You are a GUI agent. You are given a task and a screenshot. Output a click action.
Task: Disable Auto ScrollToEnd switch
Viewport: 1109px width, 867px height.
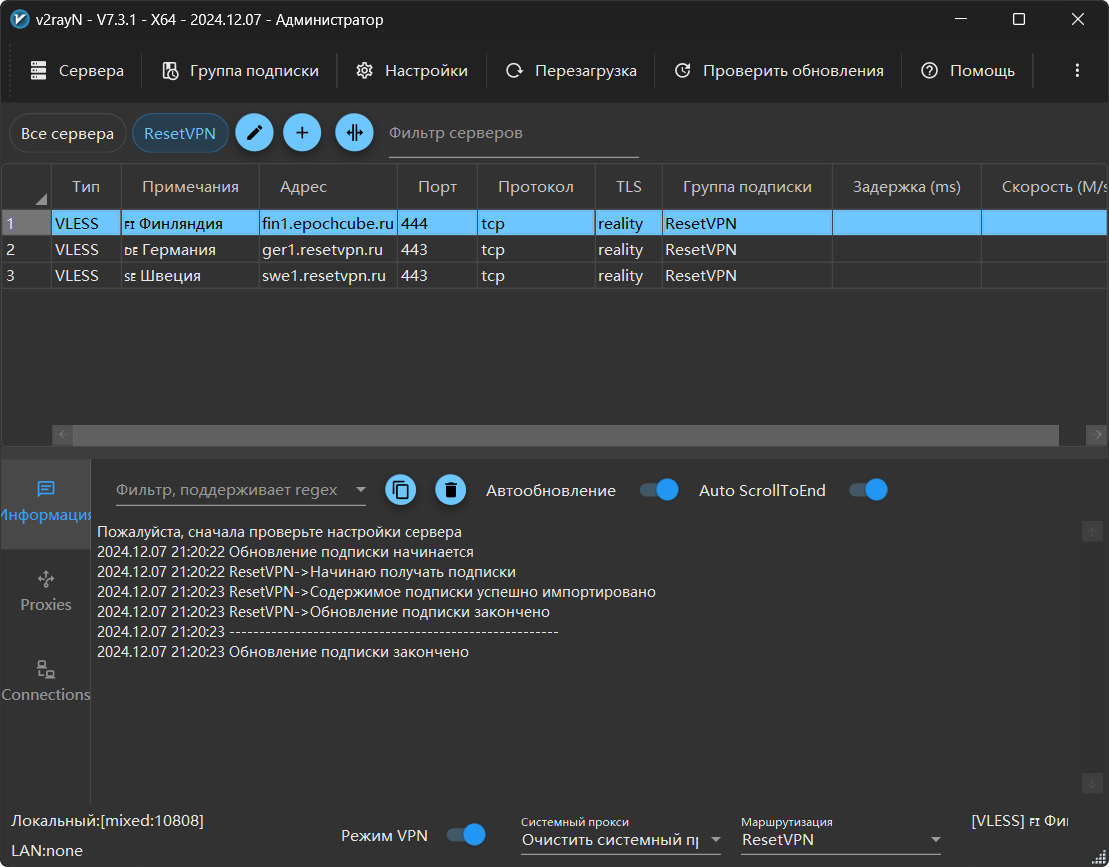click(x=867, y=490)
